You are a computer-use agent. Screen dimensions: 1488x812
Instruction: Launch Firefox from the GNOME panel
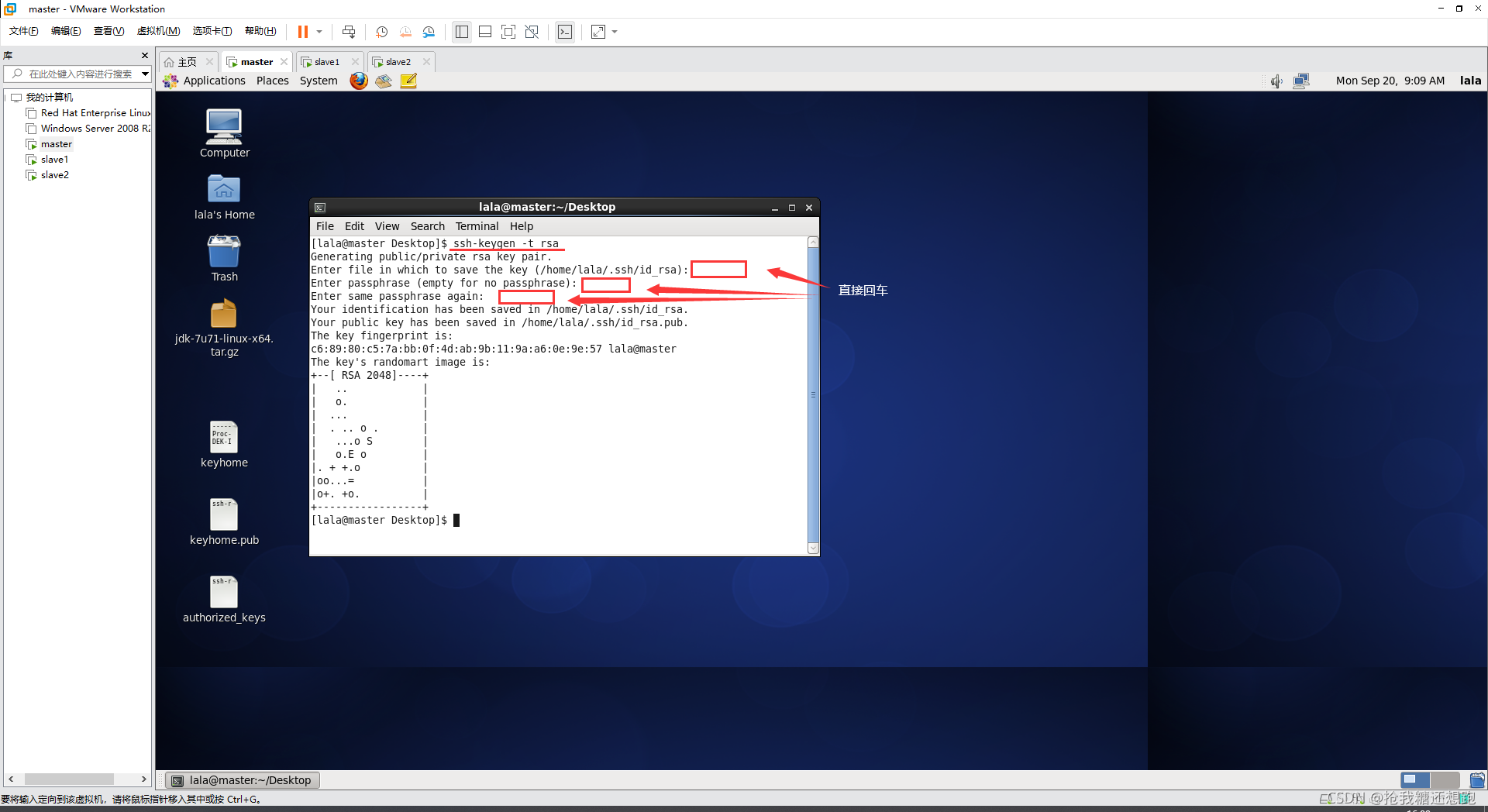359,81
